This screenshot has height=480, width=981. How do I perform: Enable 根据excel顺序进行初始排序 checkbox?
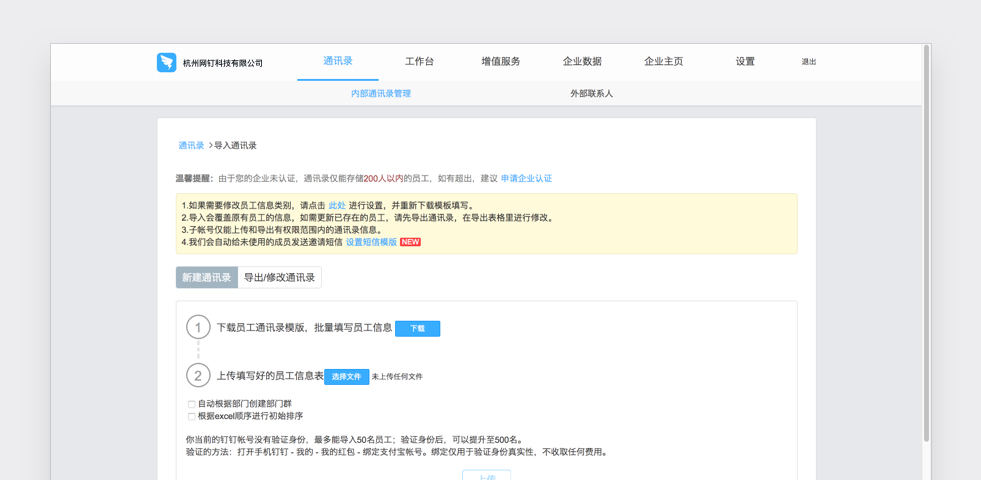pyautogui.click(x=191, y=416)
